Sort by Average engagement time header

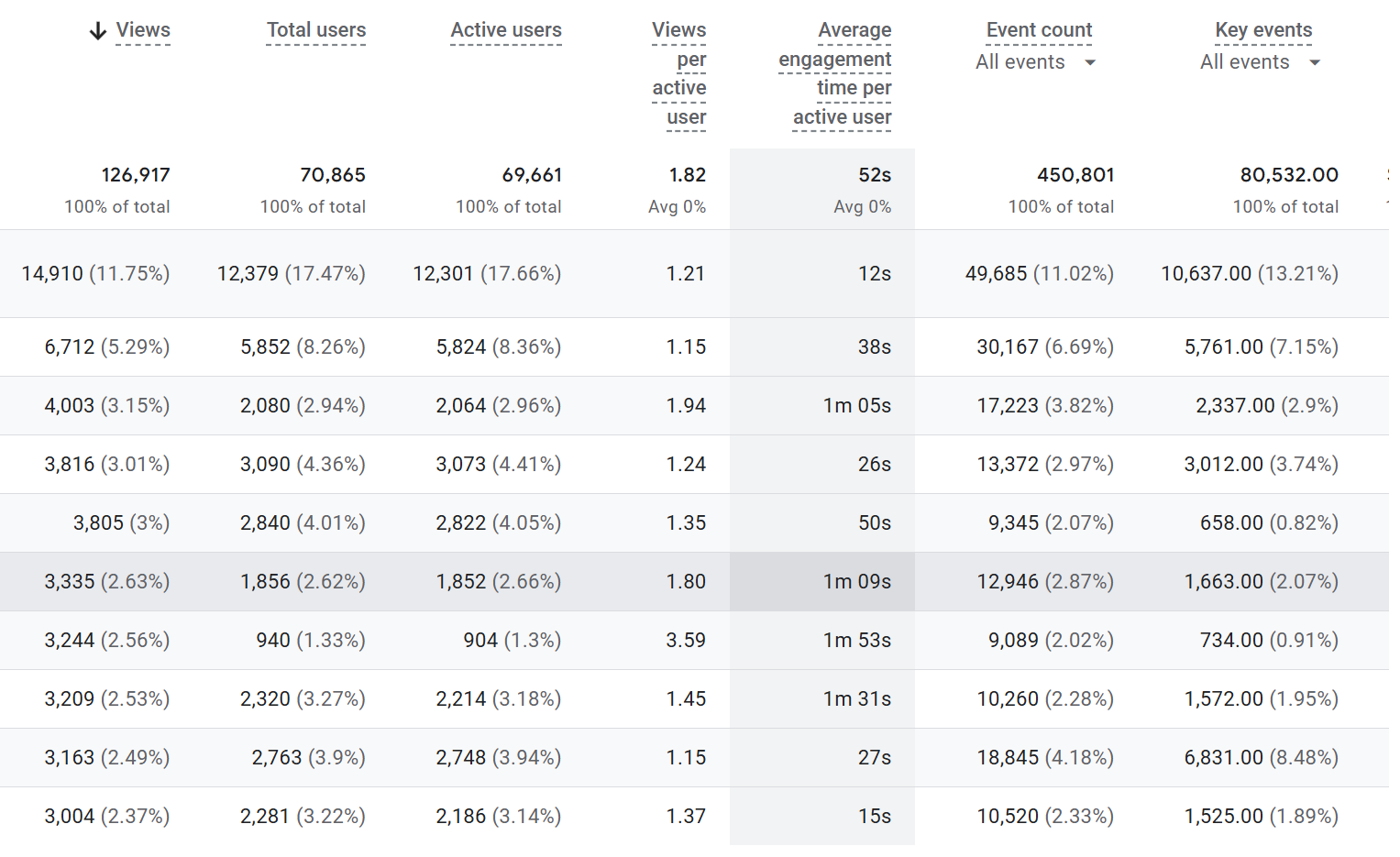point(835,73)
